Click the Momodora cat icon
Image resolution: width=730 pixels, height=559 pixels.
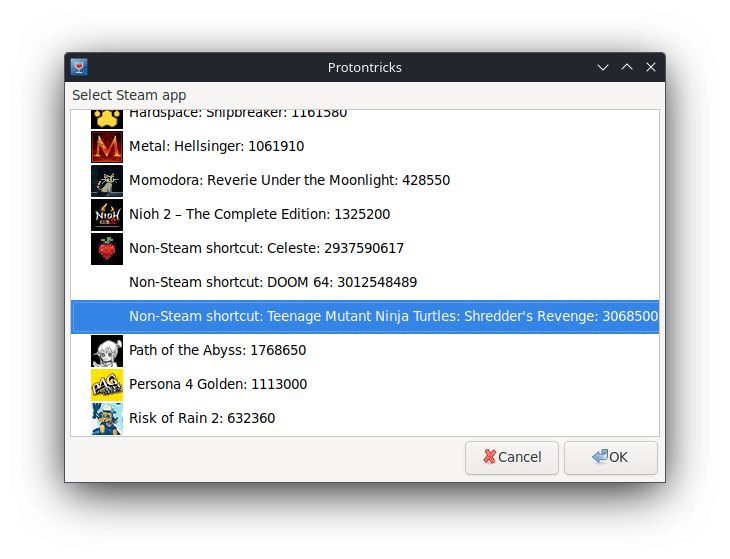[107, 181]
